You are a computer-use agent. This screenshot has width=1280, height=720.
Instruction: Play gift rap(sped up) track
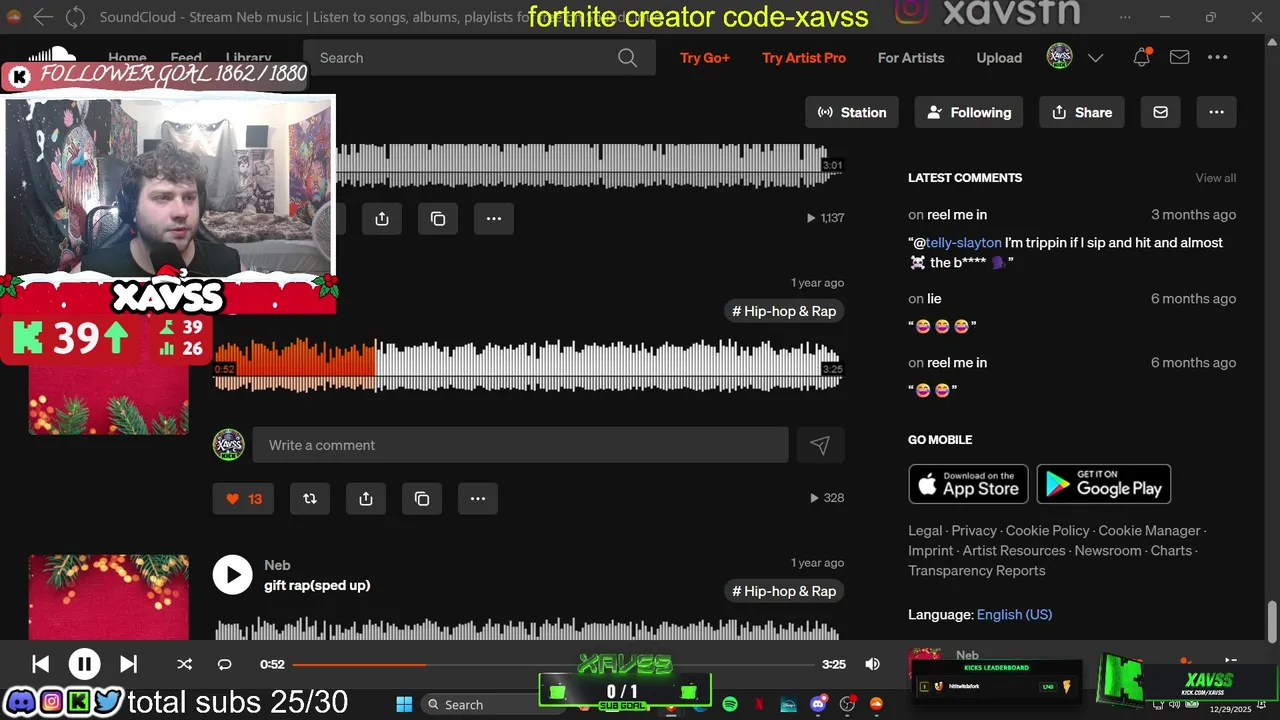[232, 575]
